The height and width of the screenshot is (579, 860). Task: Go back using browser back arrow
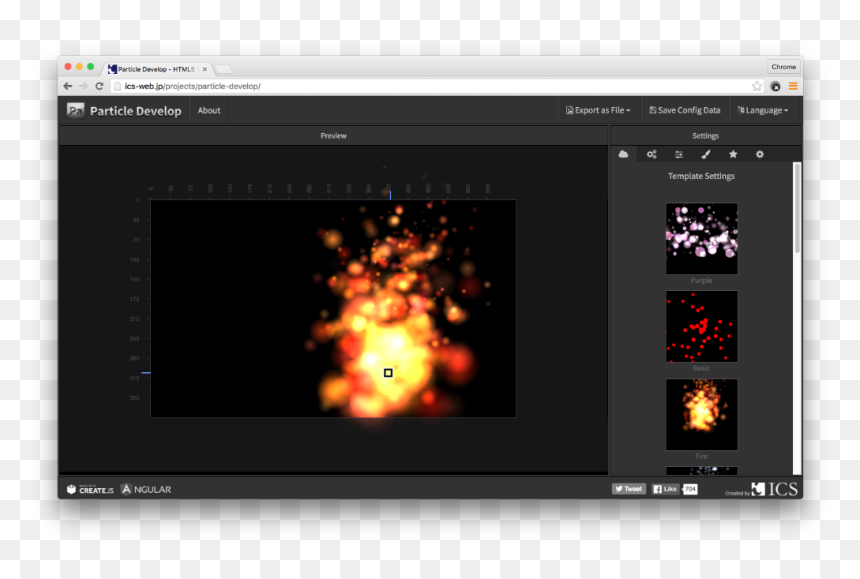point(67,86)
